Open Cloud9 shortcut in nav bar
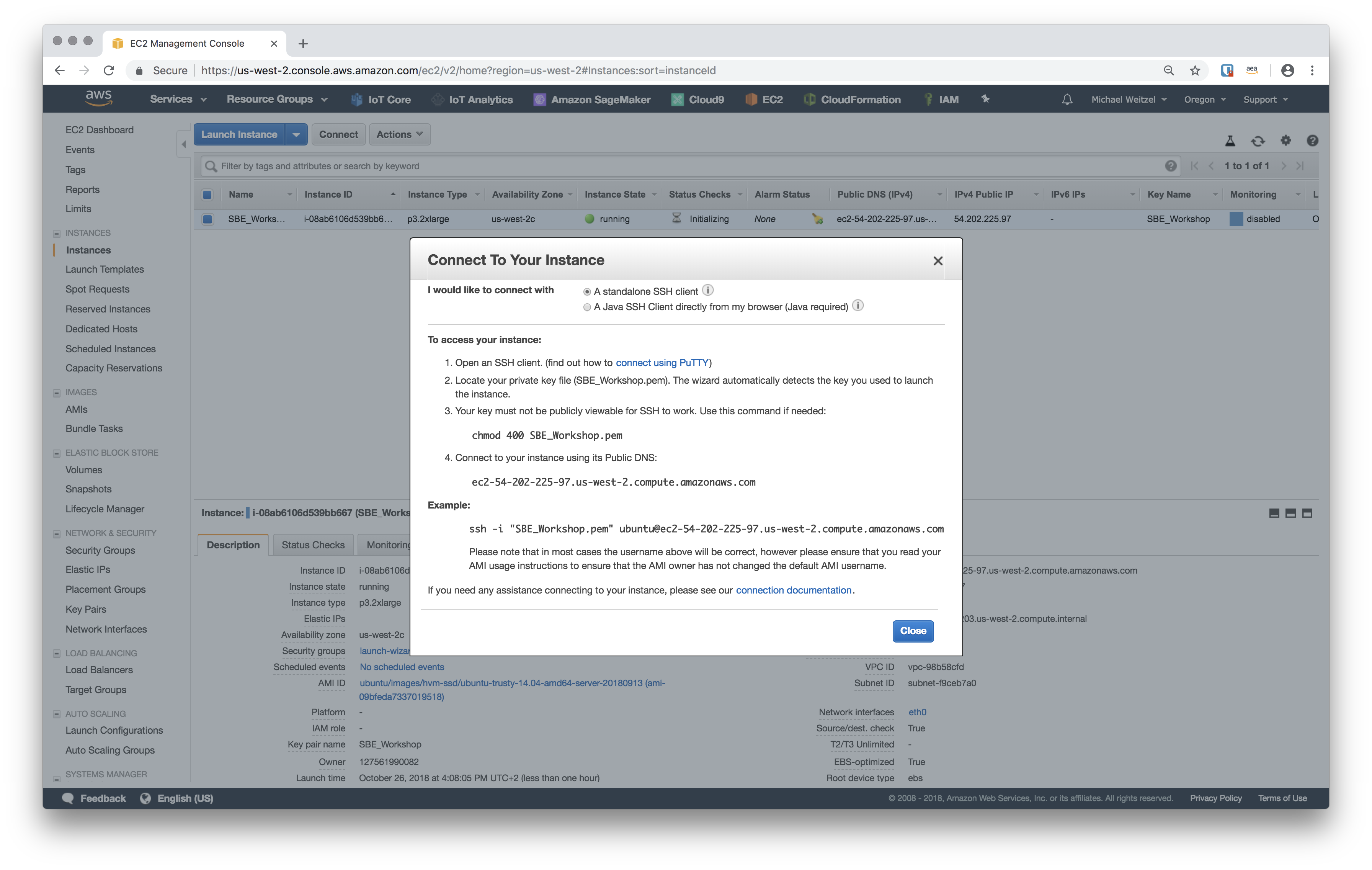 (697, 99)
